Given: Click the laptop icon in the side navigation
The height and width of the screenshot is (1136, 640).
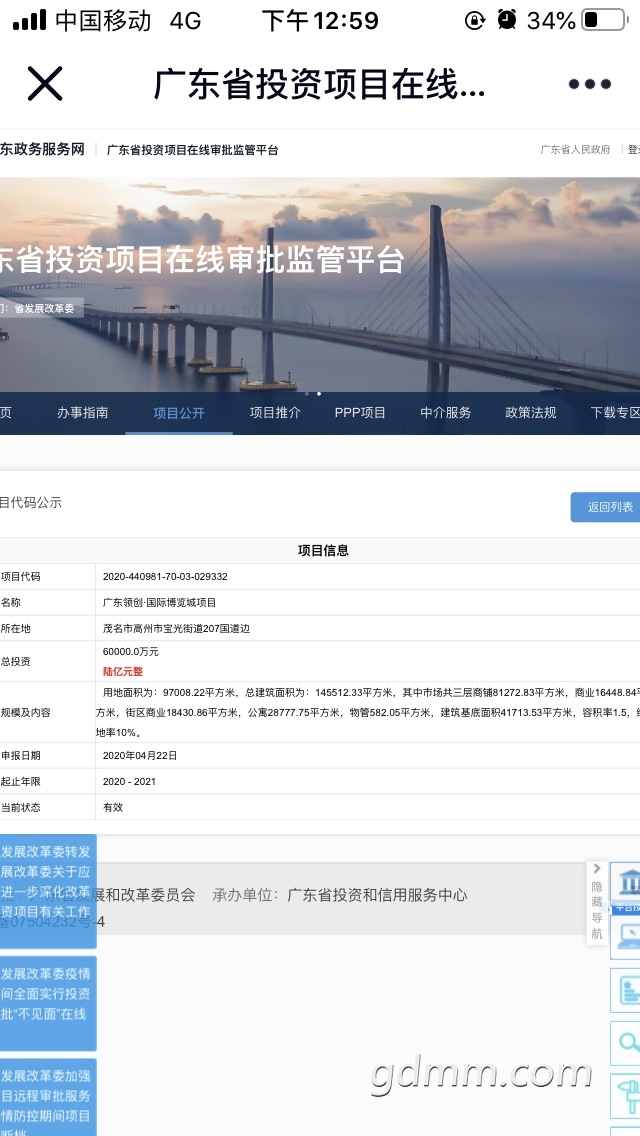Looking at the screenshot, I should tap(627, 937).
